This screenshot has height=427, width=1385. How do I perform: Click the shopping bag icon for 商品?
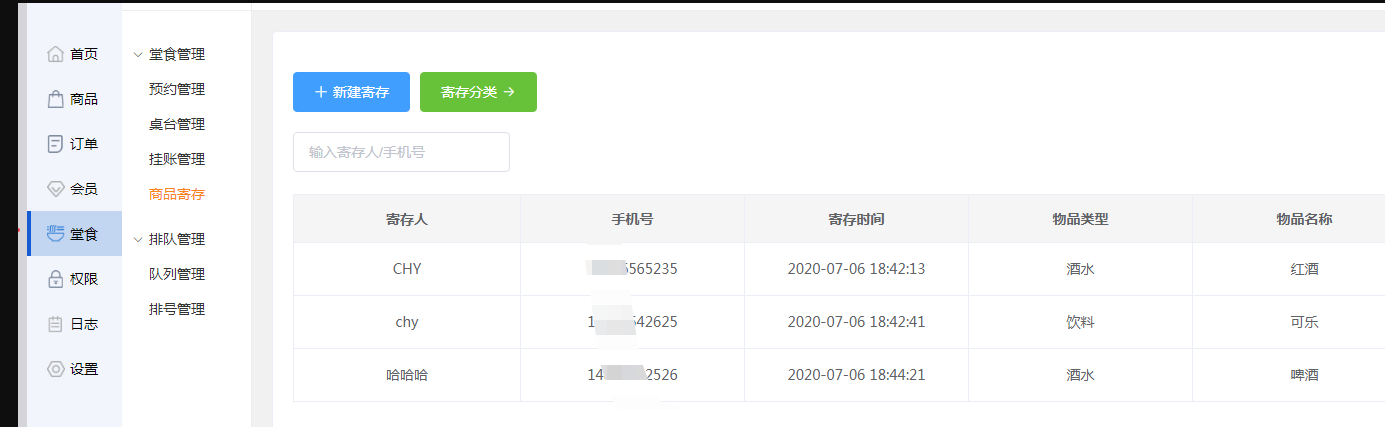click(56, 99)
